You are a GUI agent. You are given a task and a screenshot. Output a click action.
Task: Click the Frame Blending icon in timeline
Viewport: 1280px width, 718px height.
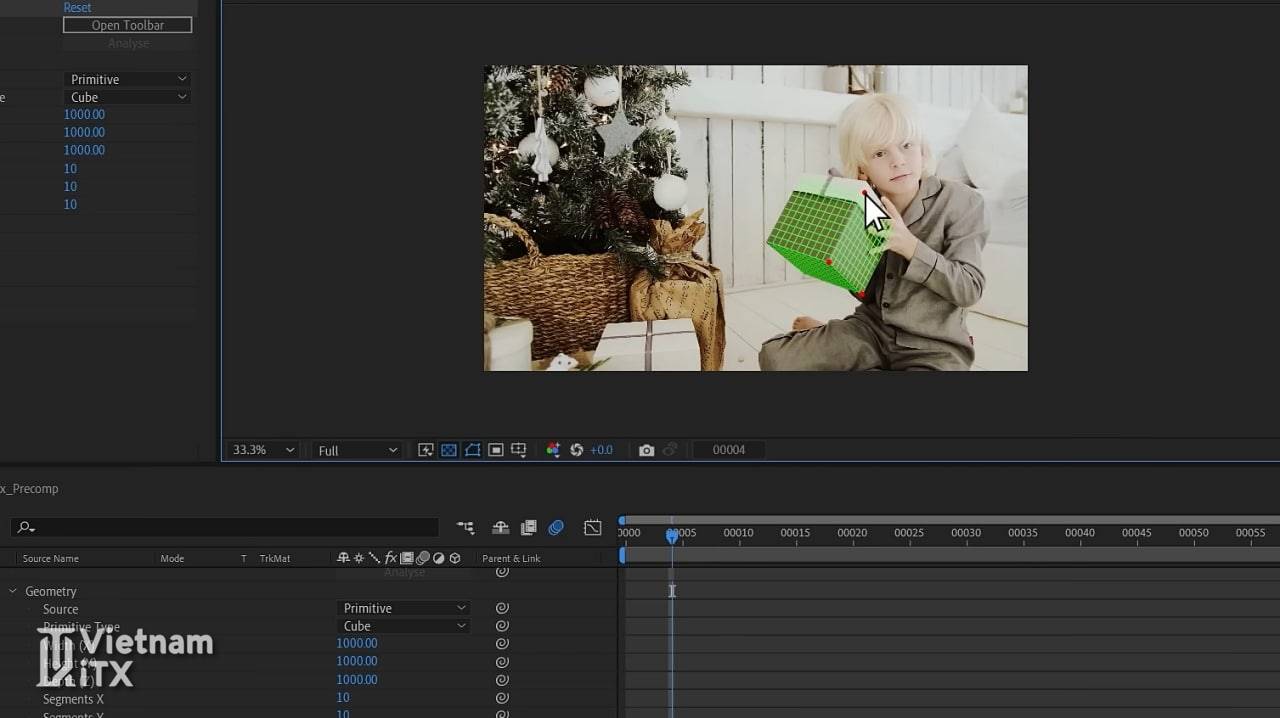click(529, 528)
